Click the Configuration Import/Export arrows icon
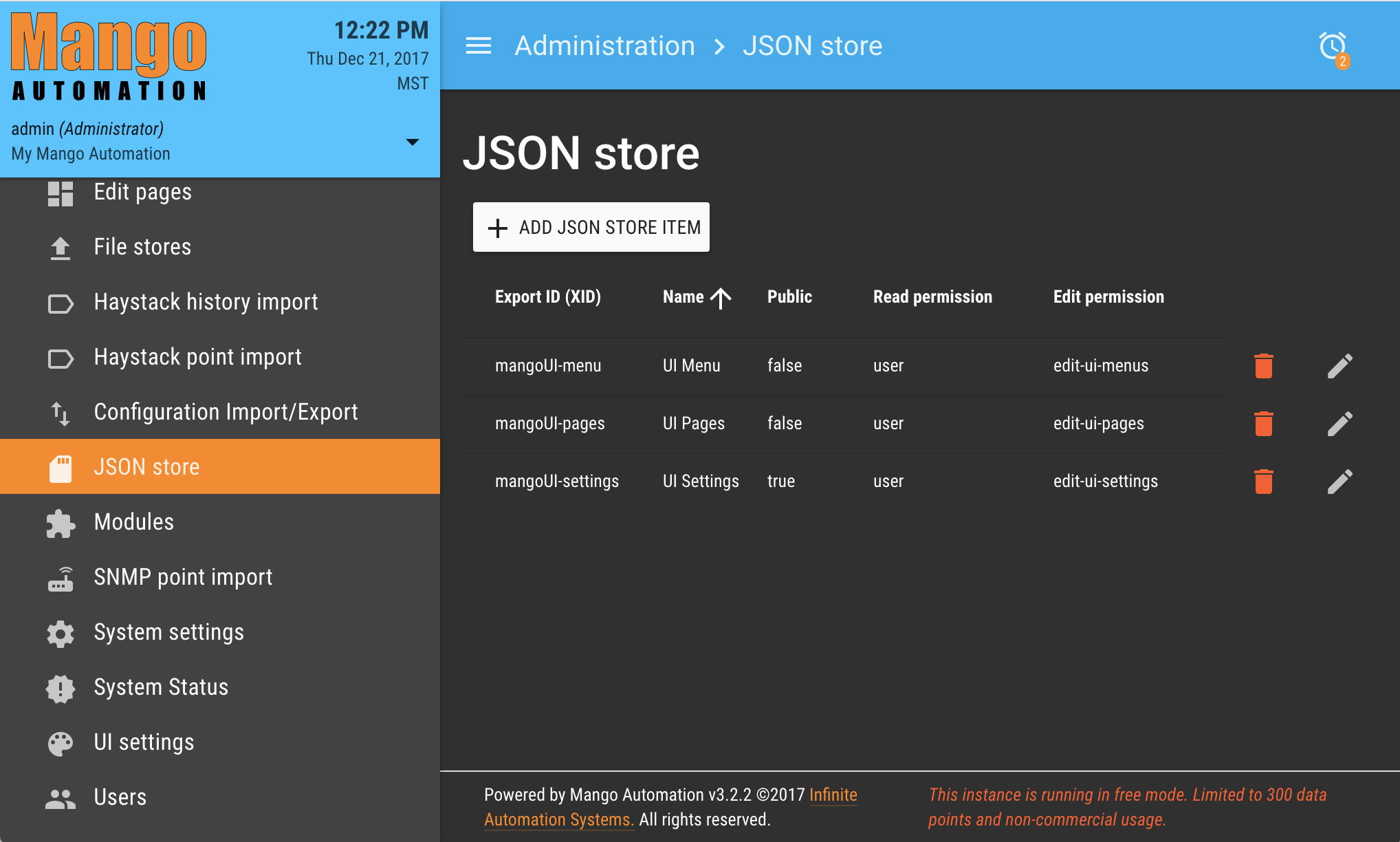The width and height of the screenshot is (1400, 842). 61,413
